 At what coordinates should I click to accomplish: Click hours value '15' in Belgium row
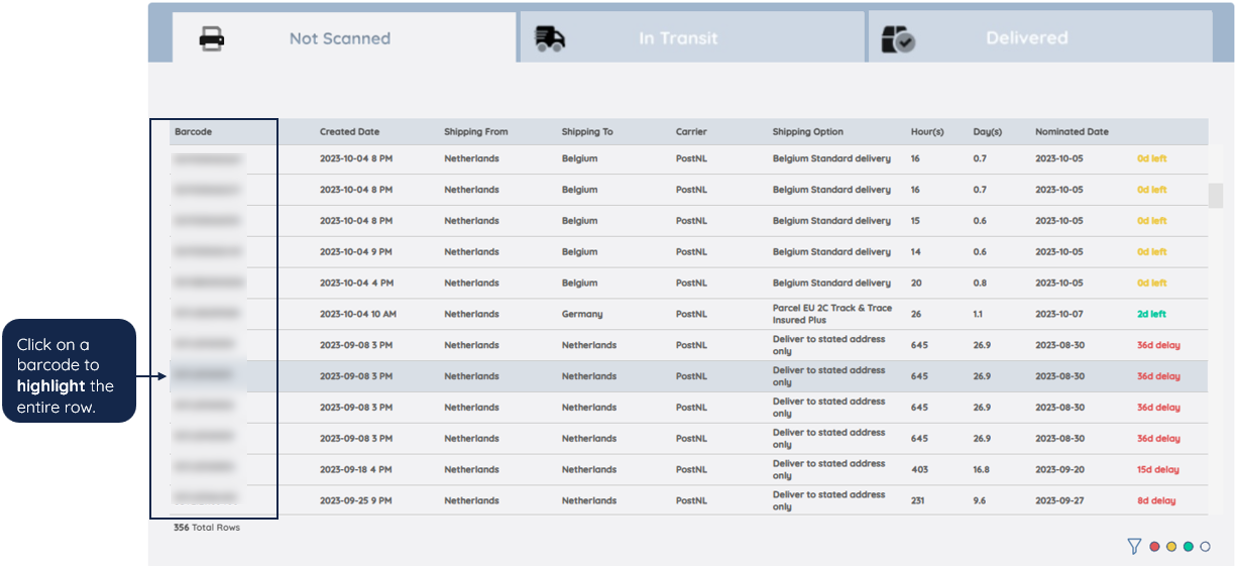(x=916, y=221)
